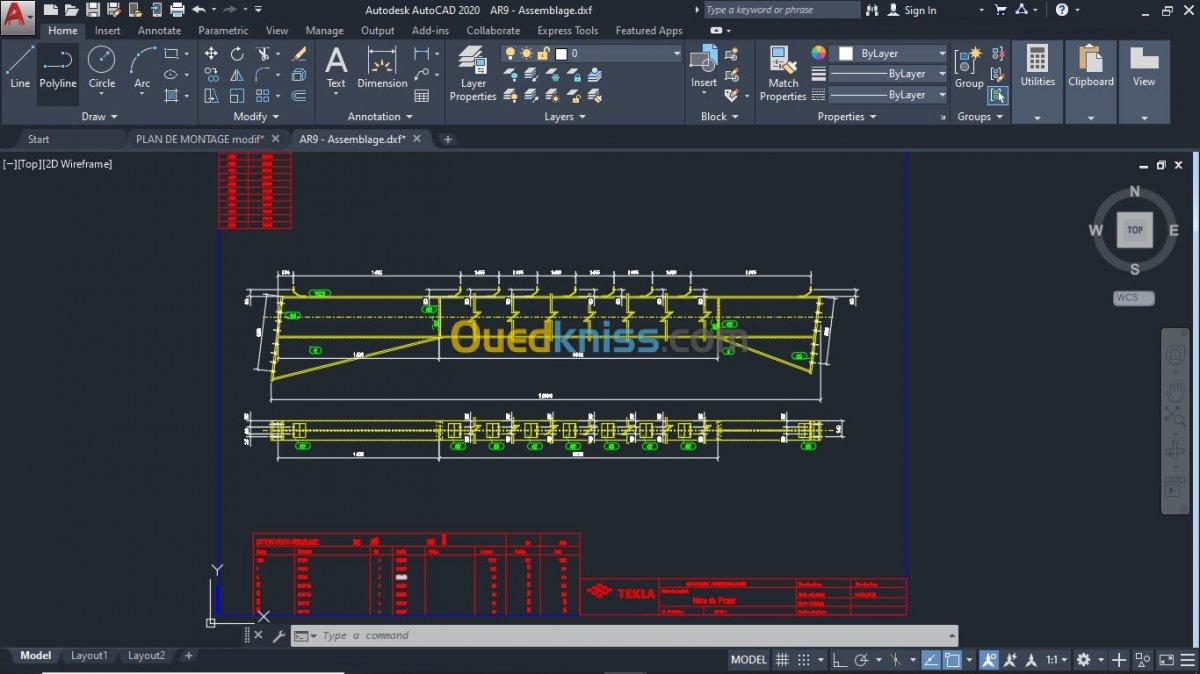
Task: Open the Annotate ribbon tab
Action: point(159,31)
